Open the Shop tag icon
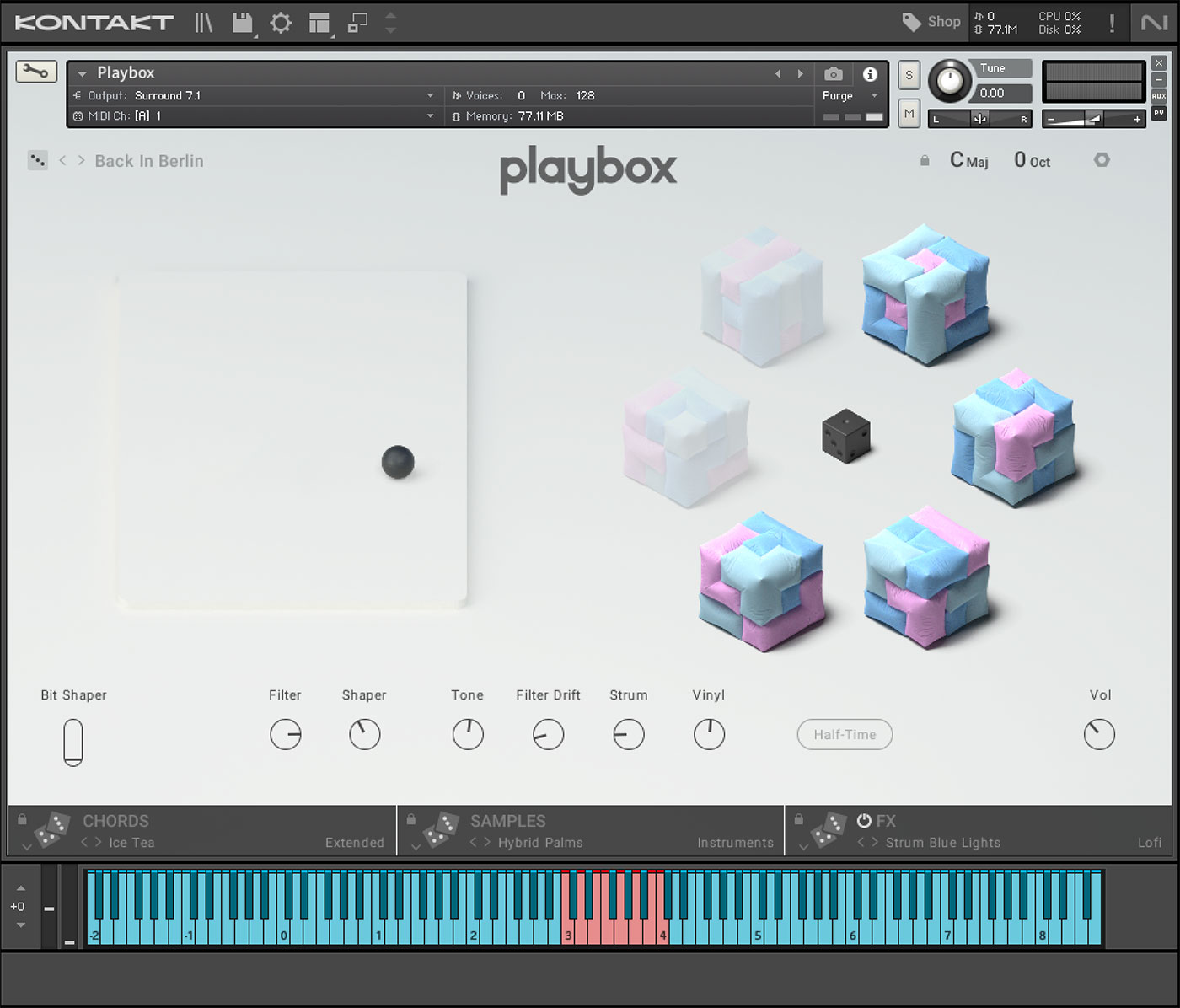1180x1008 pixels. pos(912,22)
